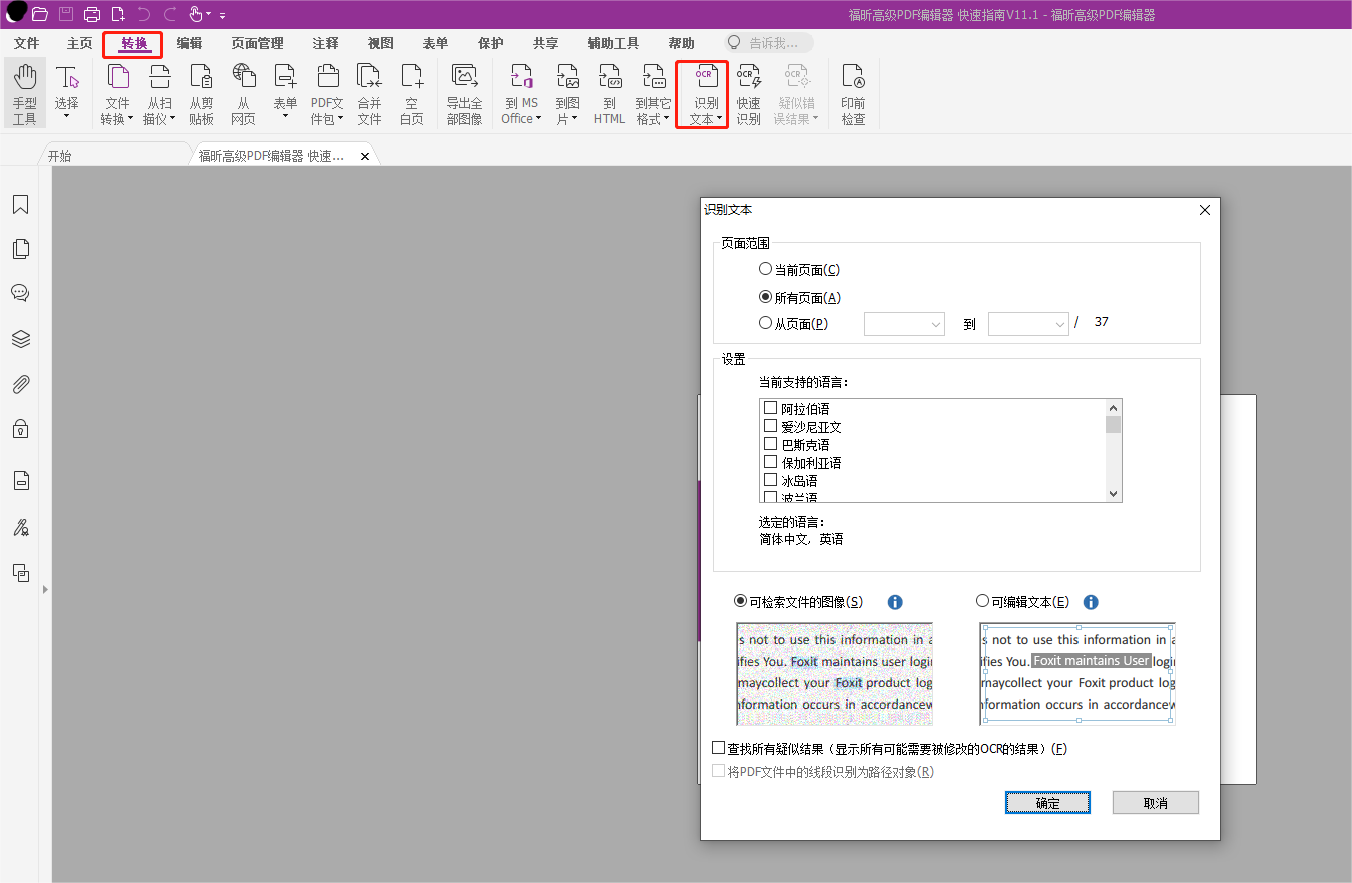The width and height of the screenshot is (1352, 883).
Task: Expand the To Other Formats (到其它格式) arrow
Action: coord(666,119)
